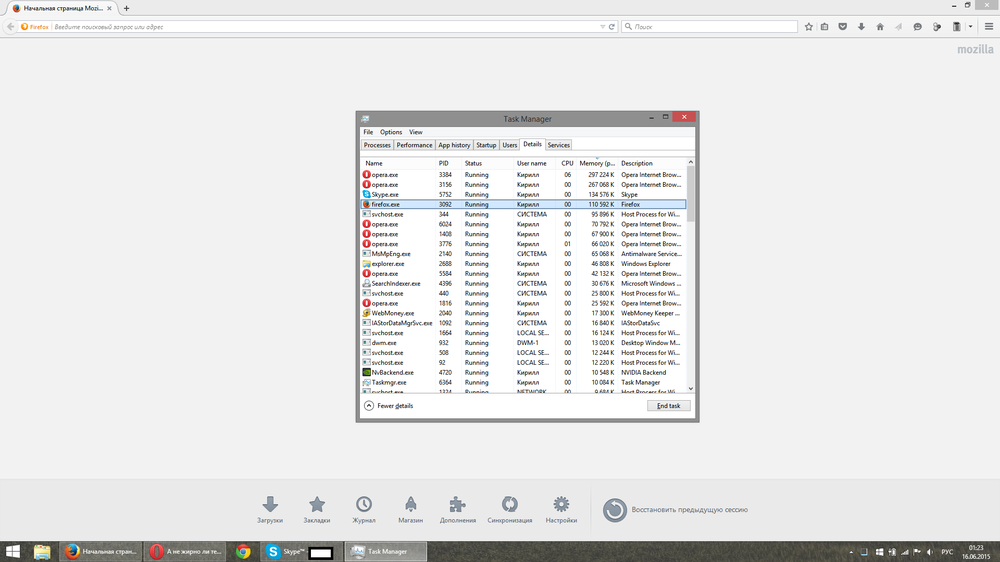This screenshot has height=562, width=1000.
Task: Save page to Pocket icon
Action: tap(842, 27)
